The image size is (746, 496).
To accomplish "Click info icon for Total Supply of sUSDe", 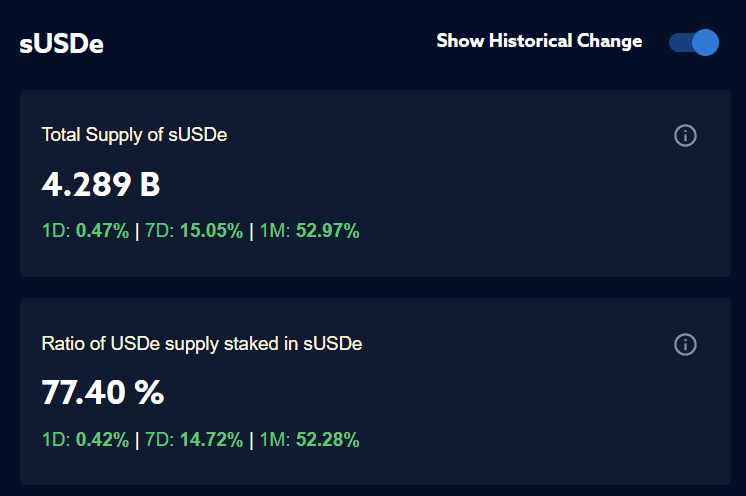I will pyautogui.click(x=685, y=135).
